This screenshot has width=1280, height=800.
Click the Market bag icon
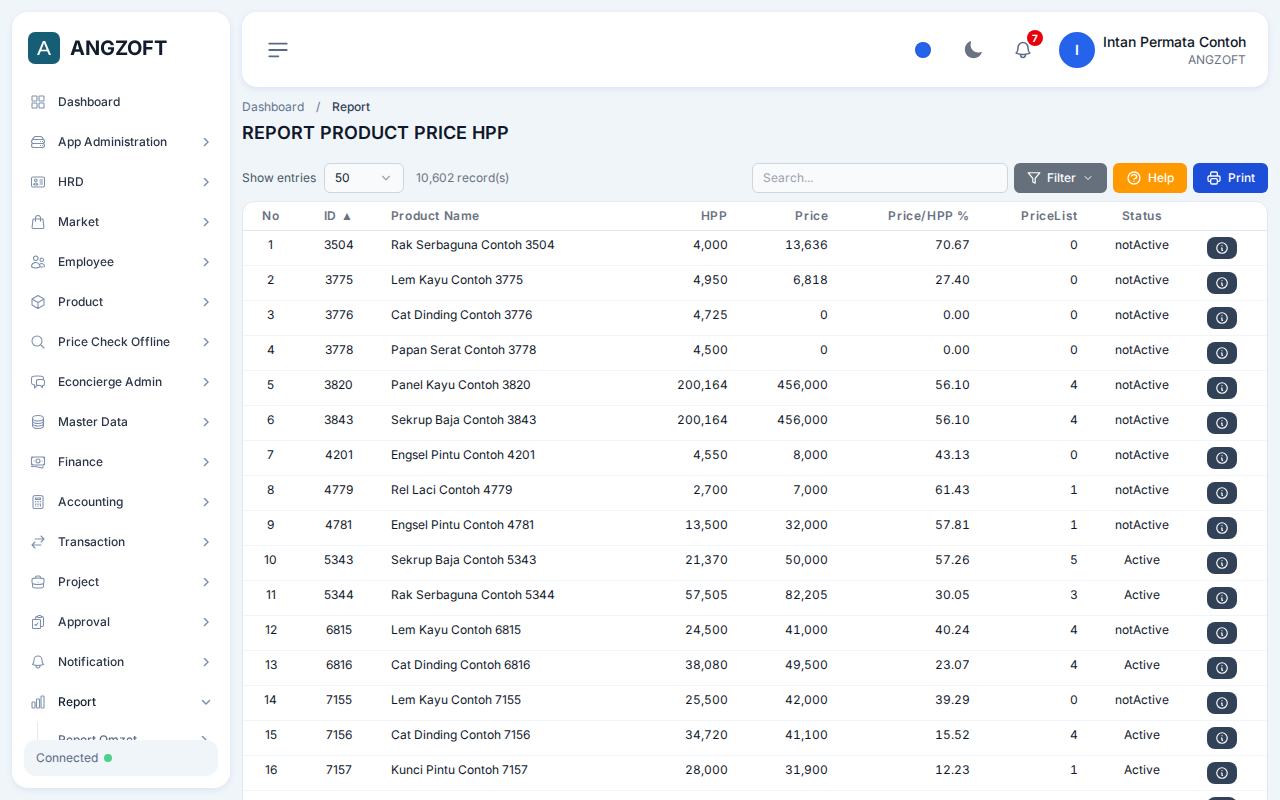38,222
